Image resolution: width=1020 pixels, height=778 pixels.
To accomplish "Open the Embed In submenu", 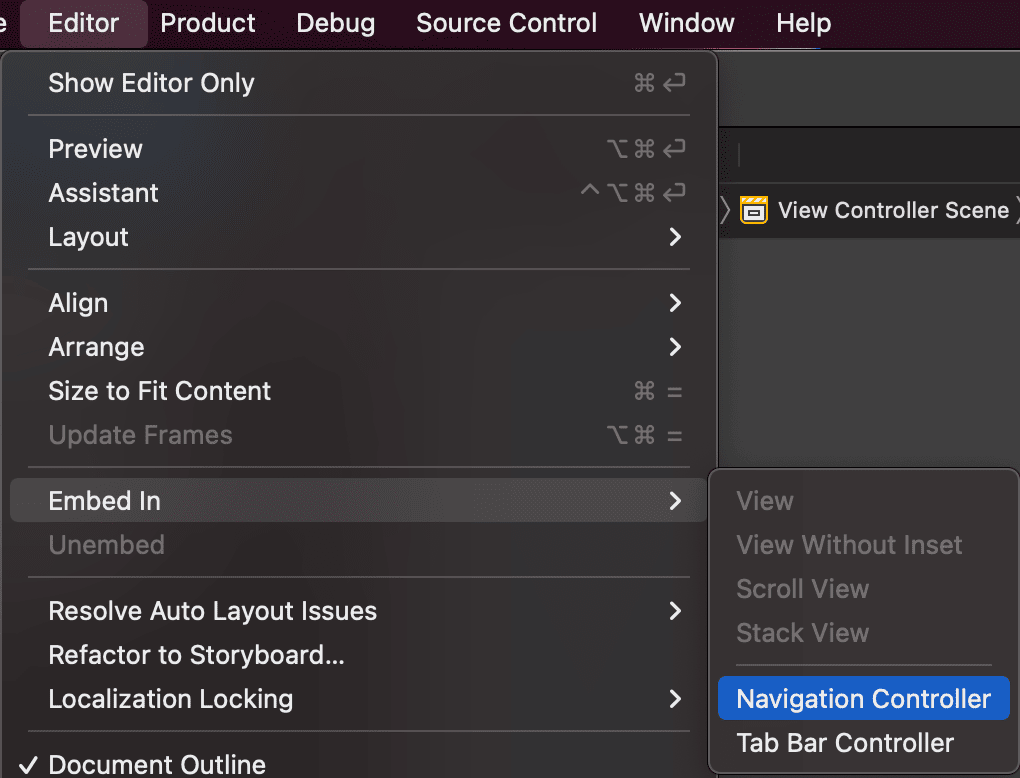I will click(x=359, y=500).
